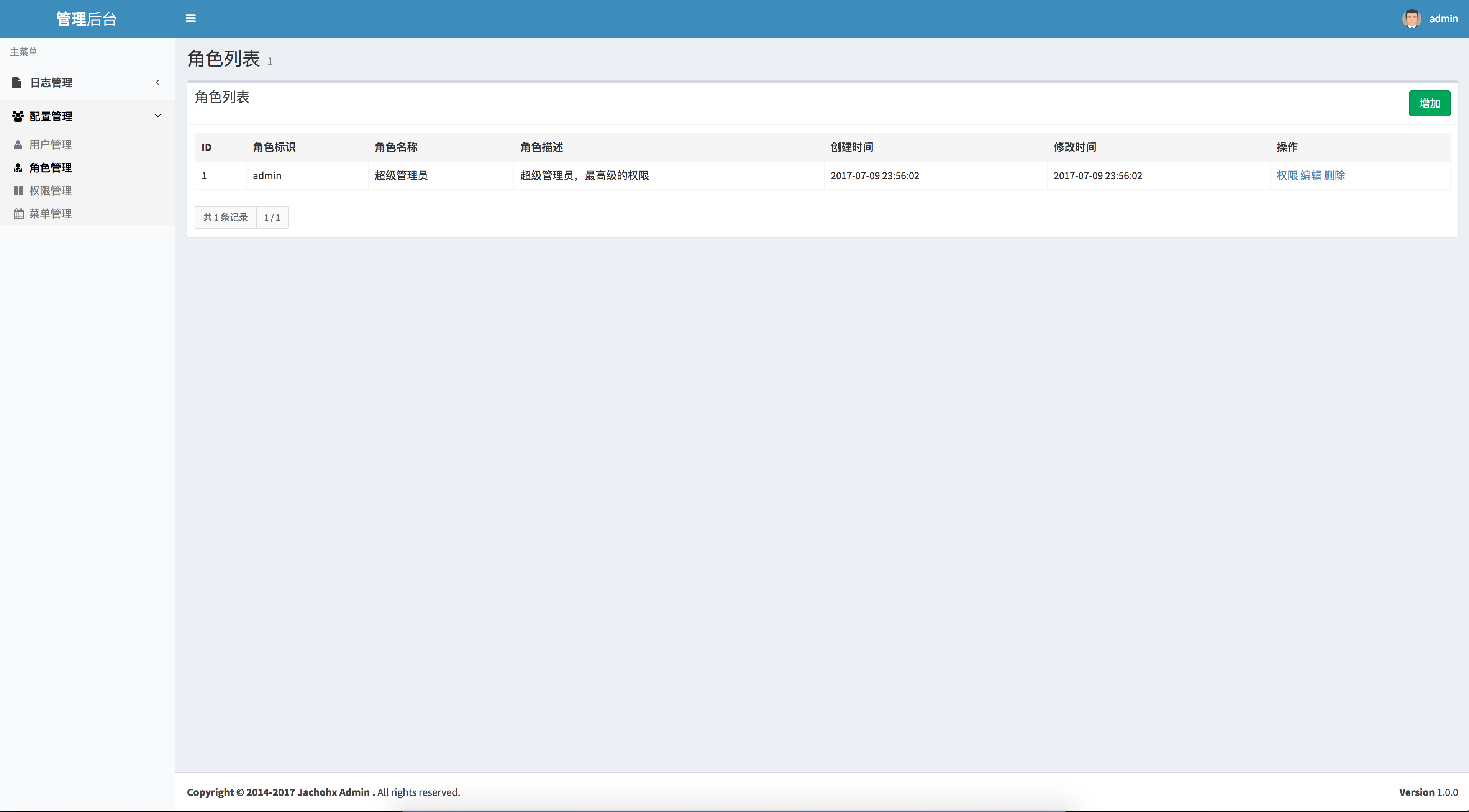The image size is (1469, 812).
Task: Click the 管理后台 logo title
Action: pyautogui.click(x=87, y=19)
